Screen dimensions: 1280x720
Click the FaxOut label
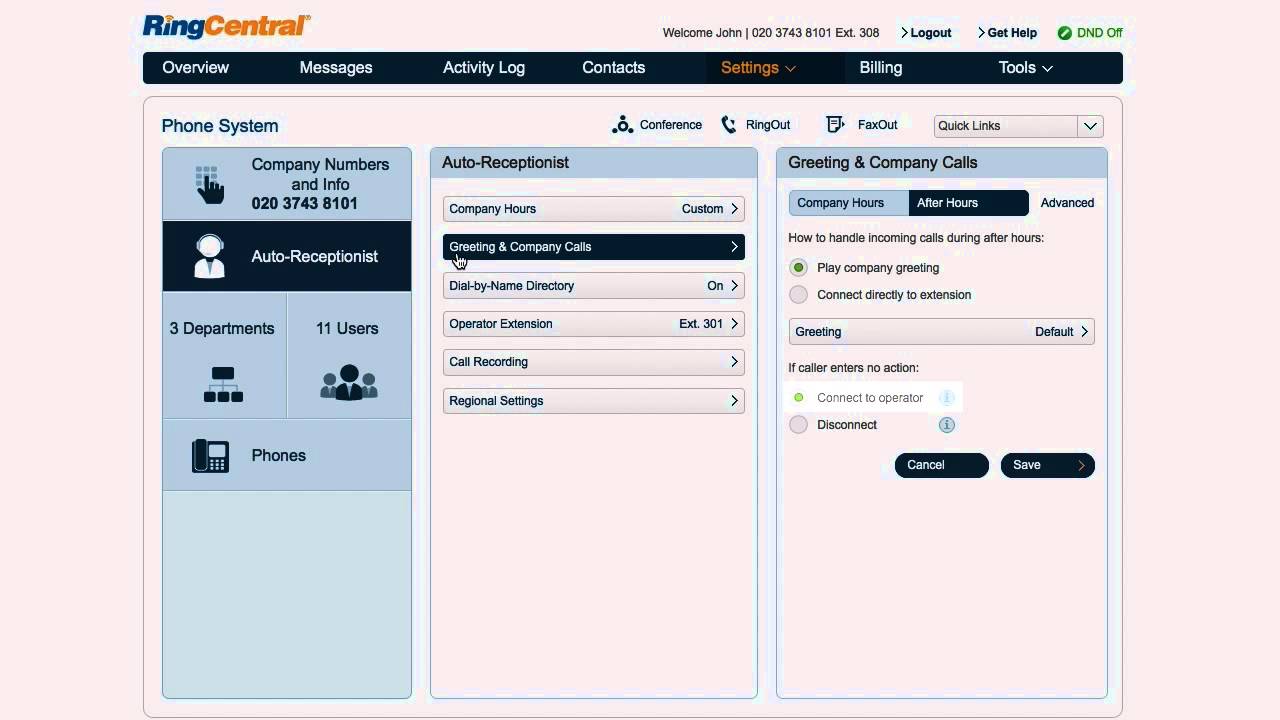pos(877,125)
